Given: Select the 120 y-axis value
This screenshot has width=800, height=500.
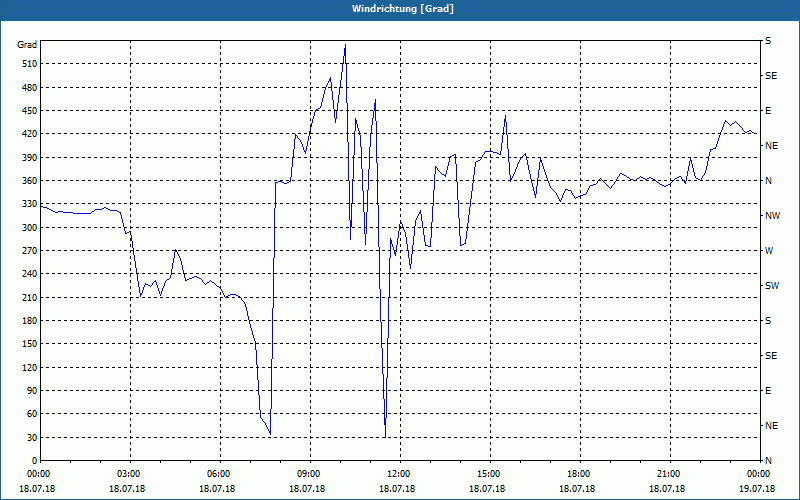Looking at the screenshot, I should tap(30, 367).
